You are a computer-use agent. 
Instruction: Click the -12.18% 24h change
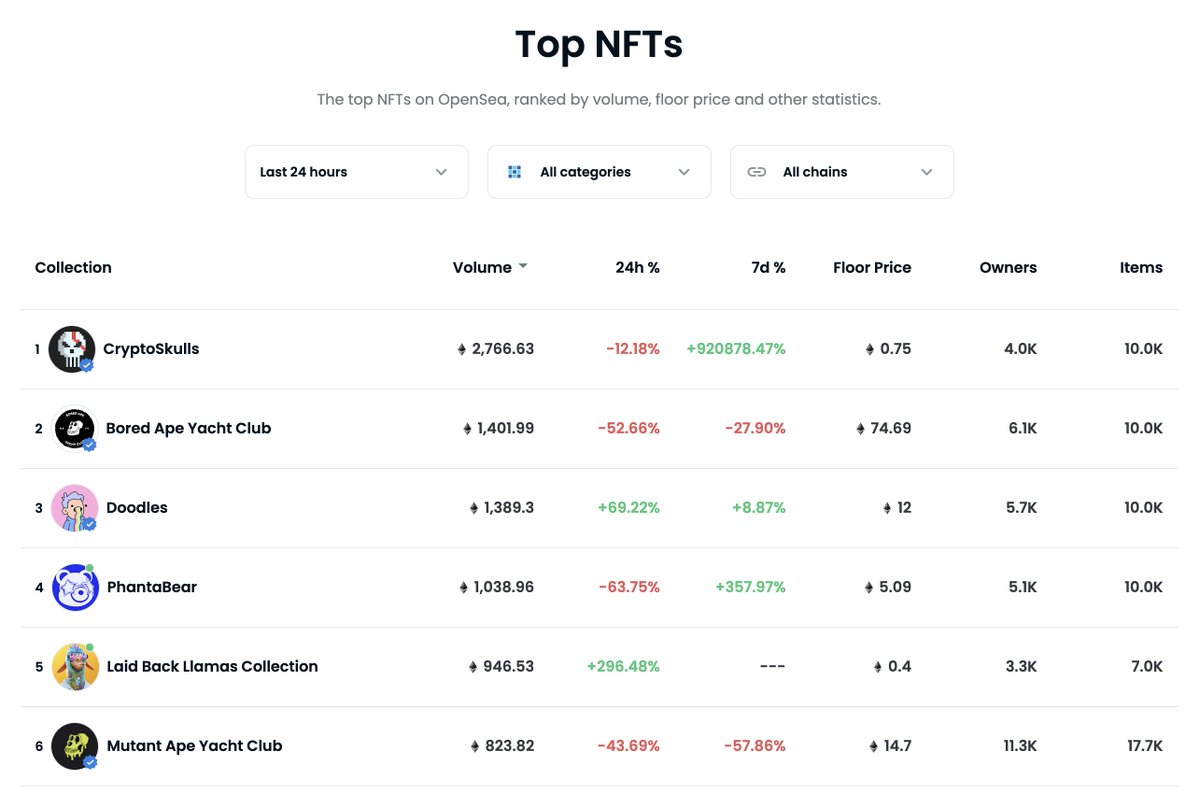coord(633,349)
